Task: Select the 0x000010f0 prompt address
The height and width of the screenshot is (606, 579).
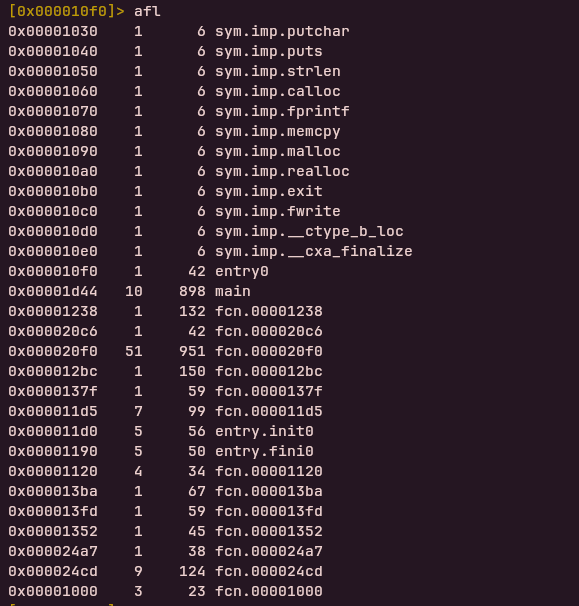Action: (62, 12)
